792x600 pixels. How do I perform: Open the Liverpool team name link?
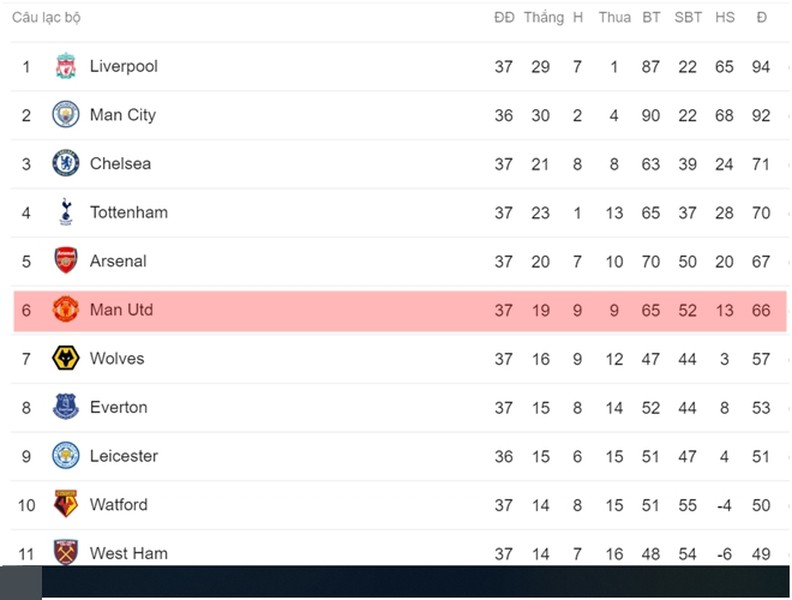(x=124, y=66)
